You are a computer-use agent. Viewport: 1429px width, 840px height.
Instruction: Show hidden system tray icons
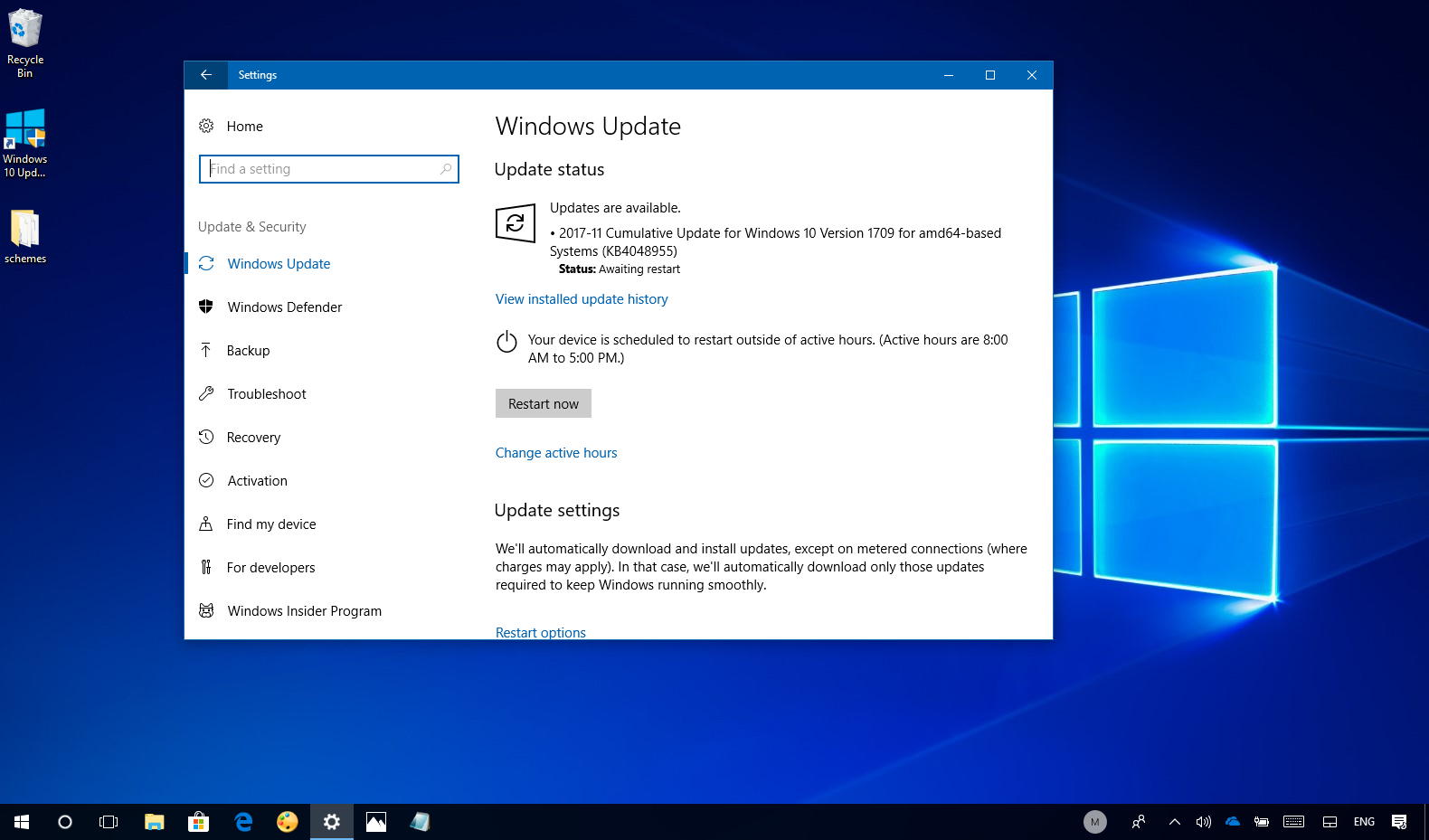click(x=1174, y=822)
